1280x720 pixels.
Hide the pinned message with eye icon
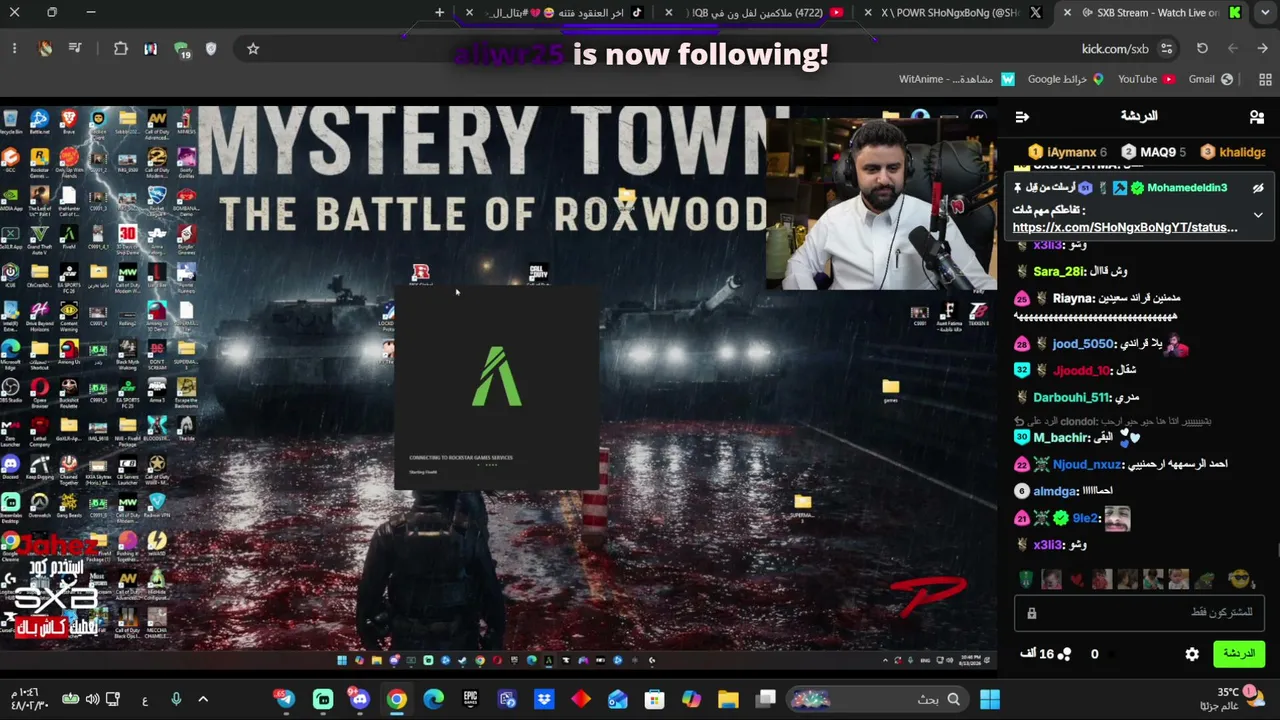pyautogui.click(x=1258, y=188)
